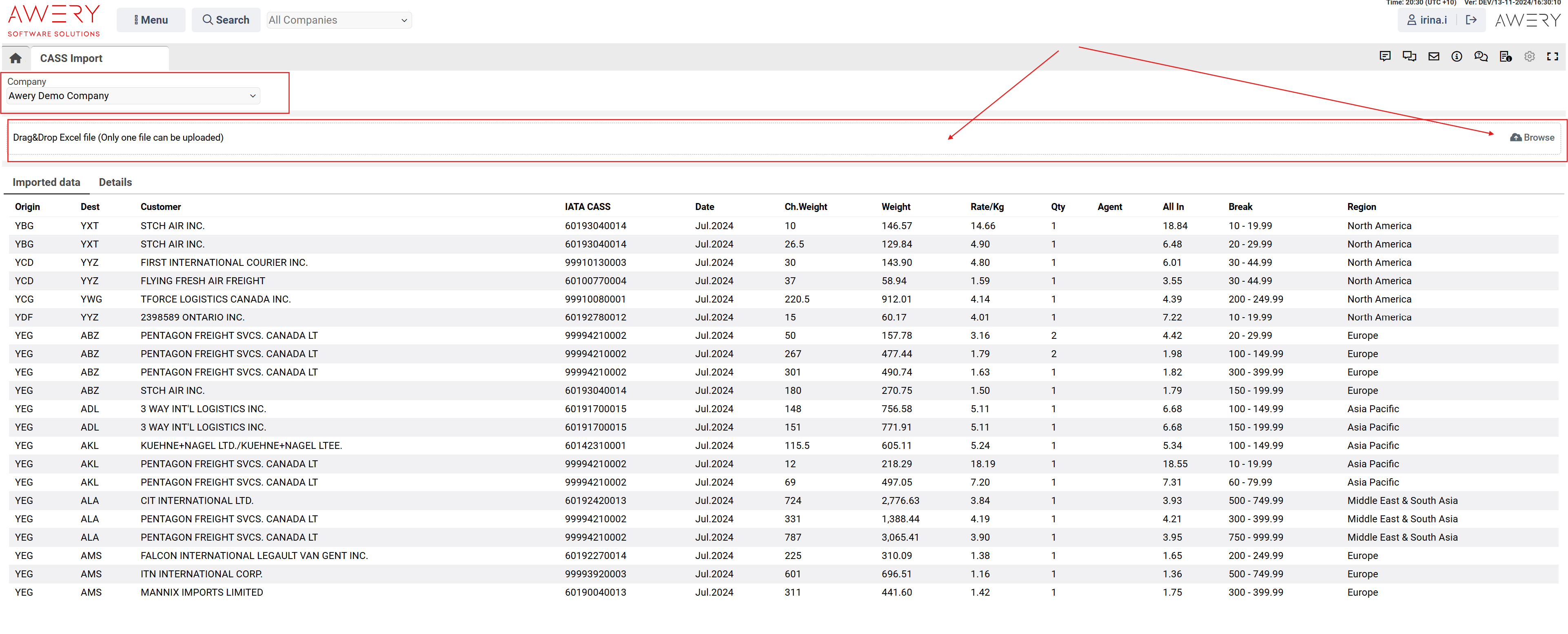Open the irina.i user profile

pos(1426,20)
